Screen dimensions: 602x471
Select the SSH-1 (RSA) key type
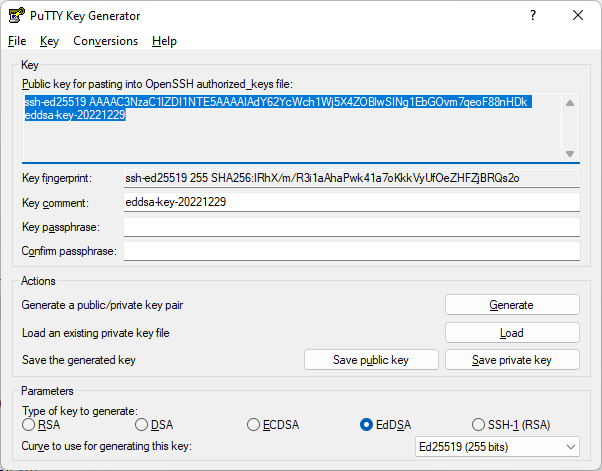click(x=479, y=425)
